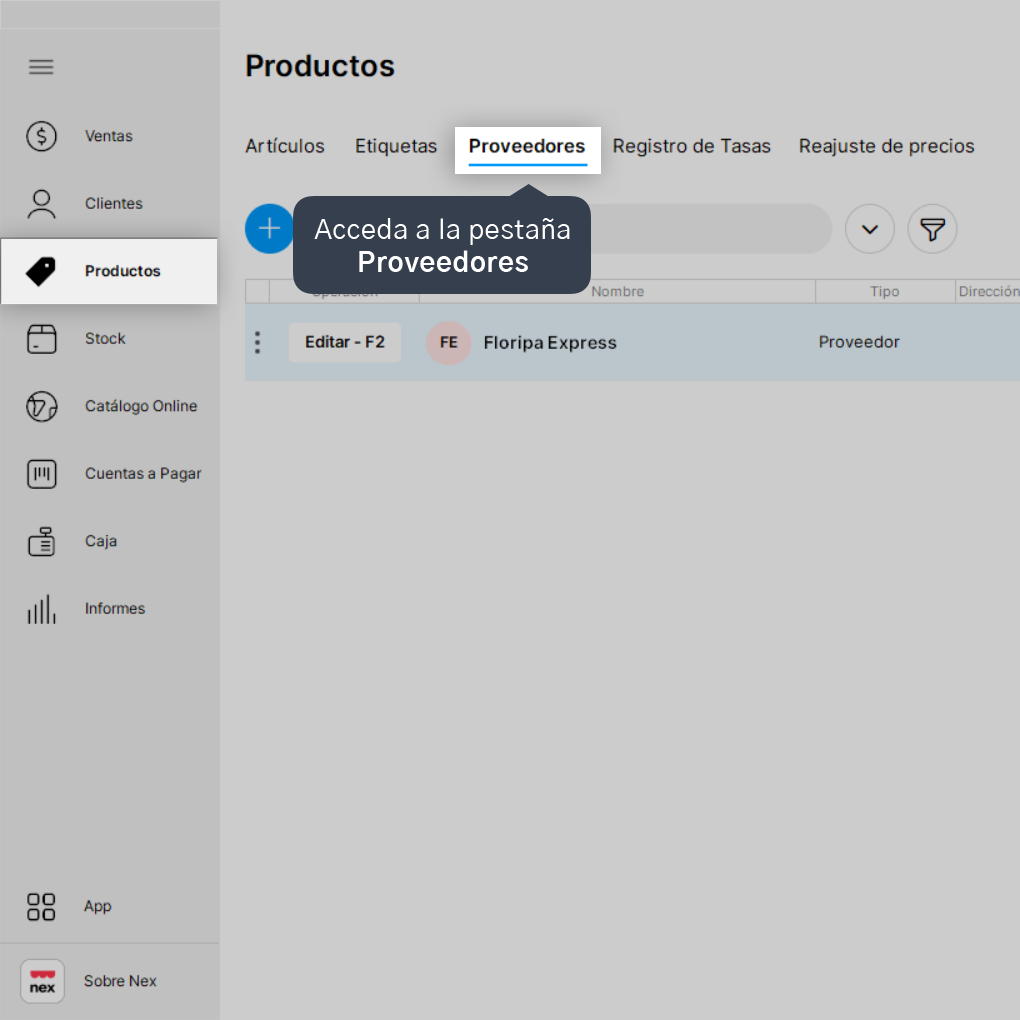The image size is (1020, 1020).
Task: Click the Productos tag icon
Action: pos(41,271)
